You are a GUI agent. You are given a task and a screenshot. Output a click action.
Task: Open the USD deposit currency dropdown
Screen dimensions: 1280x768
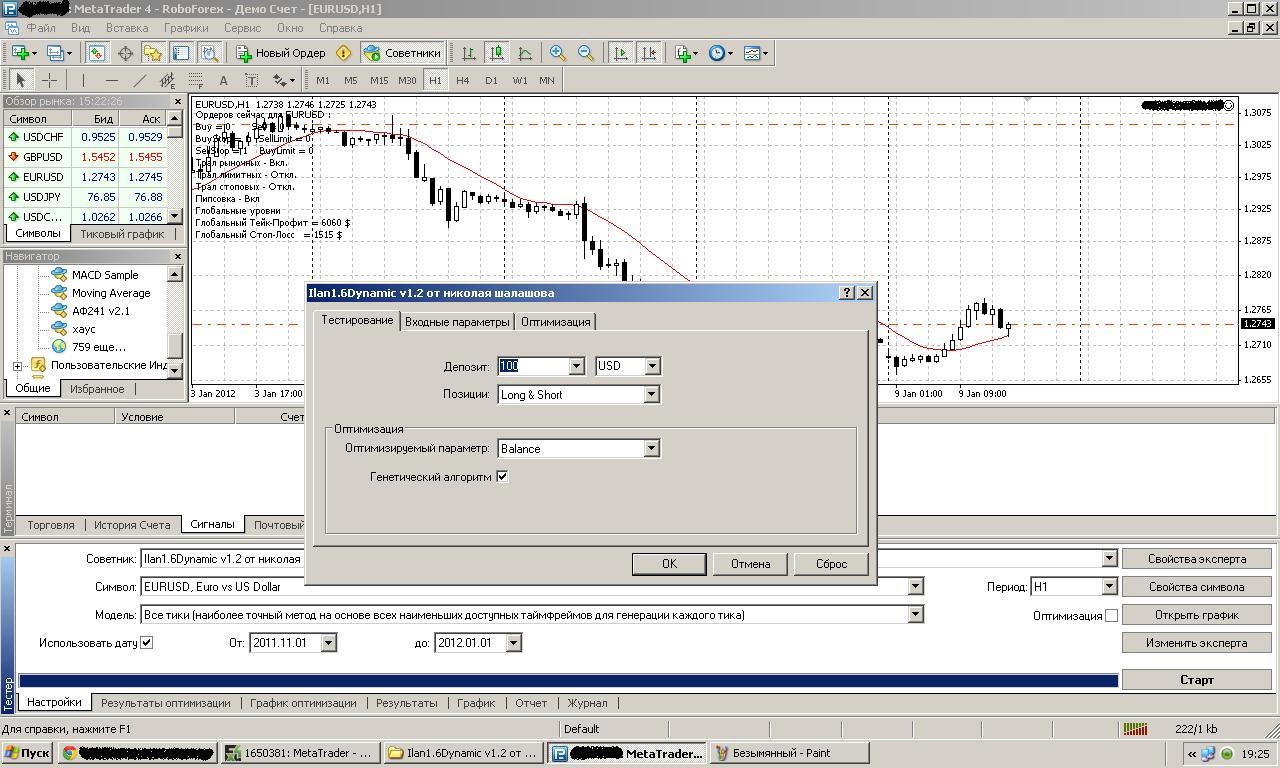[652, 366]
